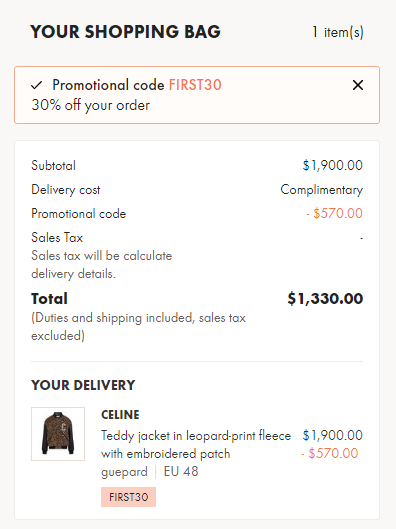Click the Your Shopping Bag heading
The height and width of the screenshot is (529, 396).
click(125, 32)
